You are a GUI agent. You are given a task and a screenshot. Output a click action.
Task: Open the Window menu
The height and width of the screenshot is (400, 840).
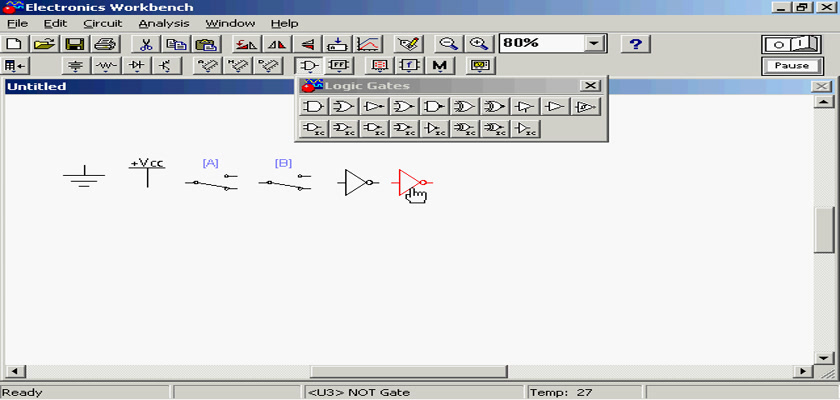230,24
